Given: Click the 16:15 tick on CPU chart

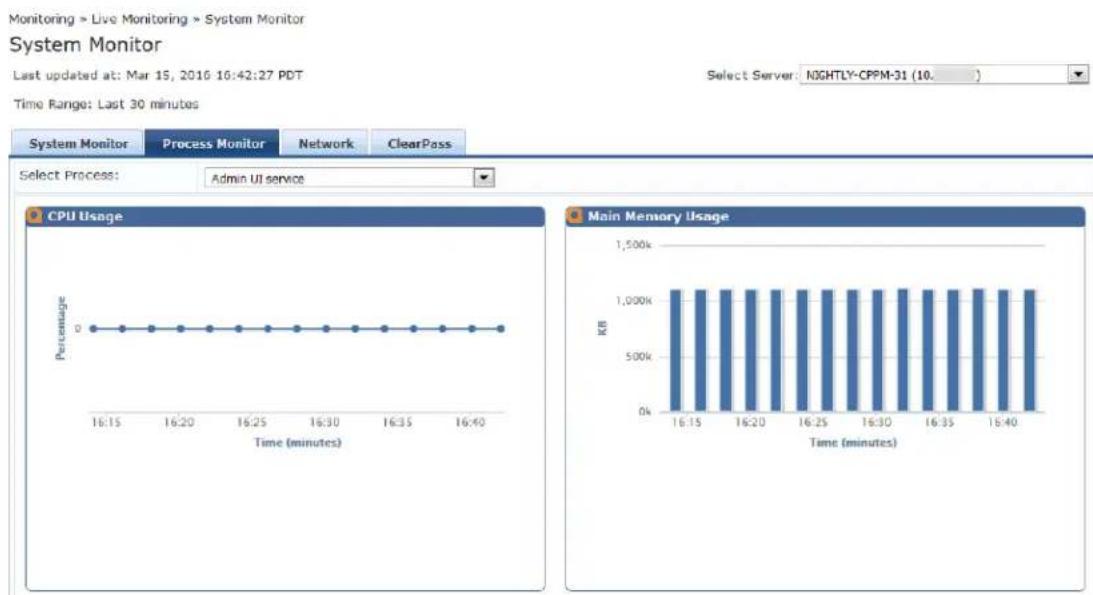Looking at the screenshot, I should [106, 422].
